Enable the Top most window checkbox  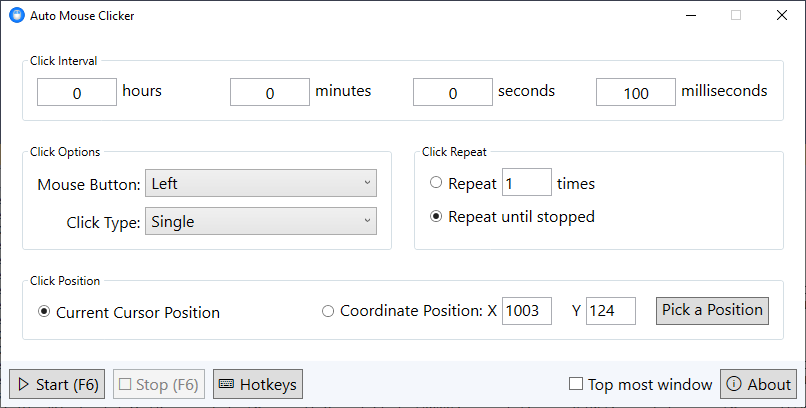coord(576,384)
